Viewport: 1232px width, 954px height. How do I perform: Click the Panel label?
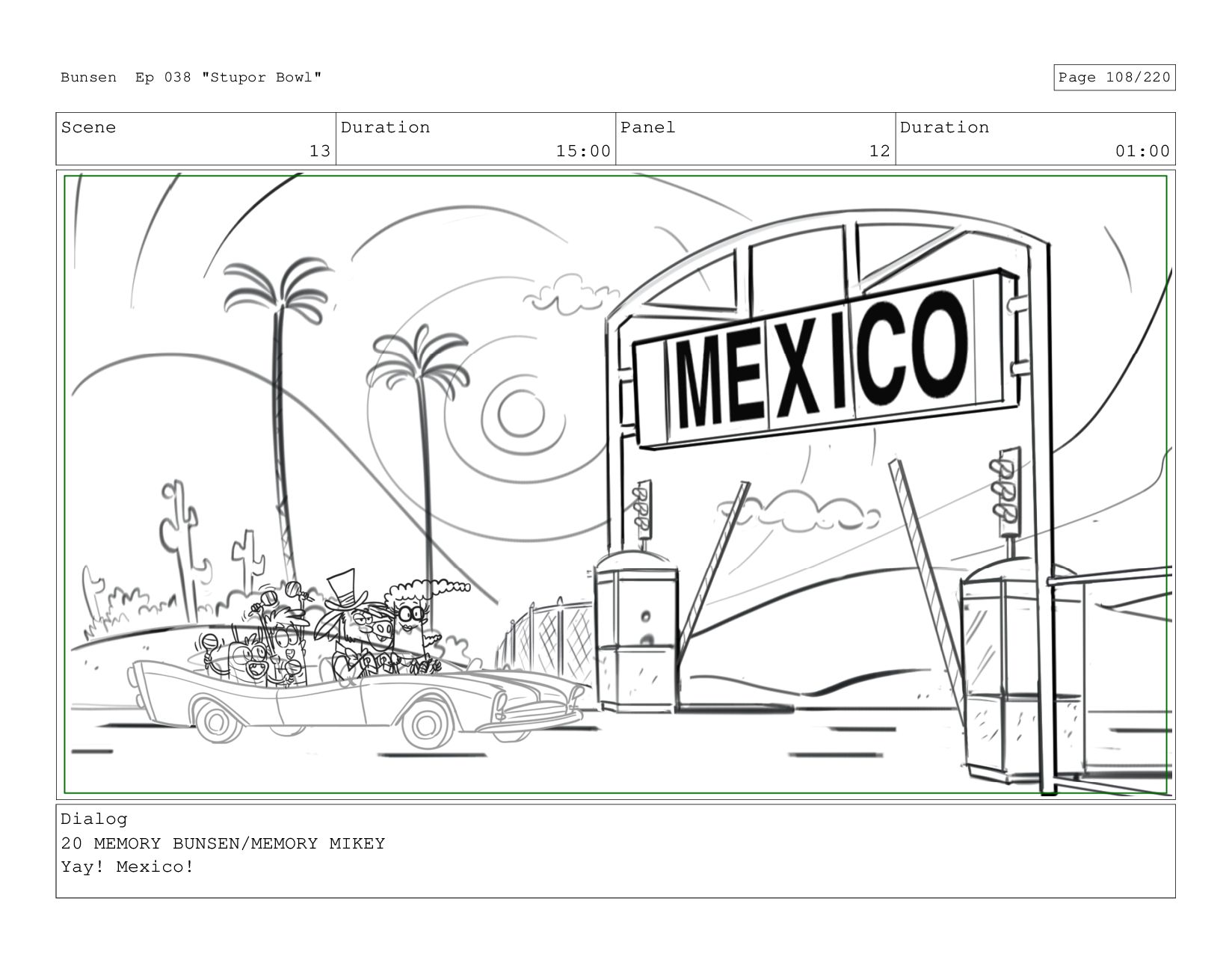point(647,127)
